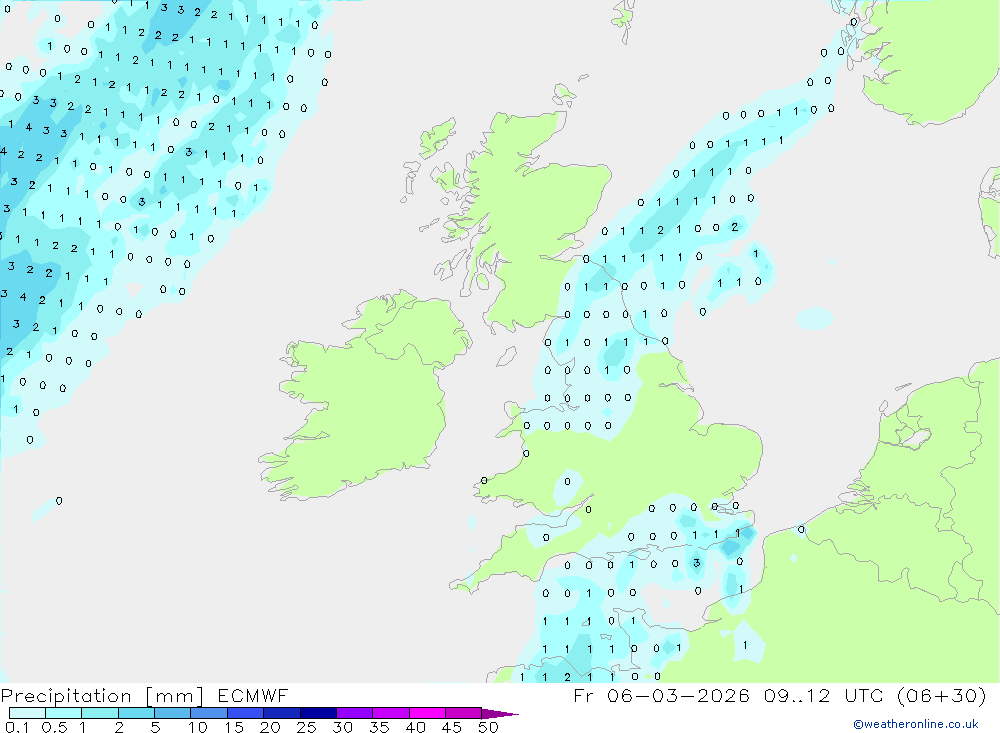This screenshot has height=733, width=1000.
Task: Click the 'Precipitation [mm]' title text
Action: [103, 696]
